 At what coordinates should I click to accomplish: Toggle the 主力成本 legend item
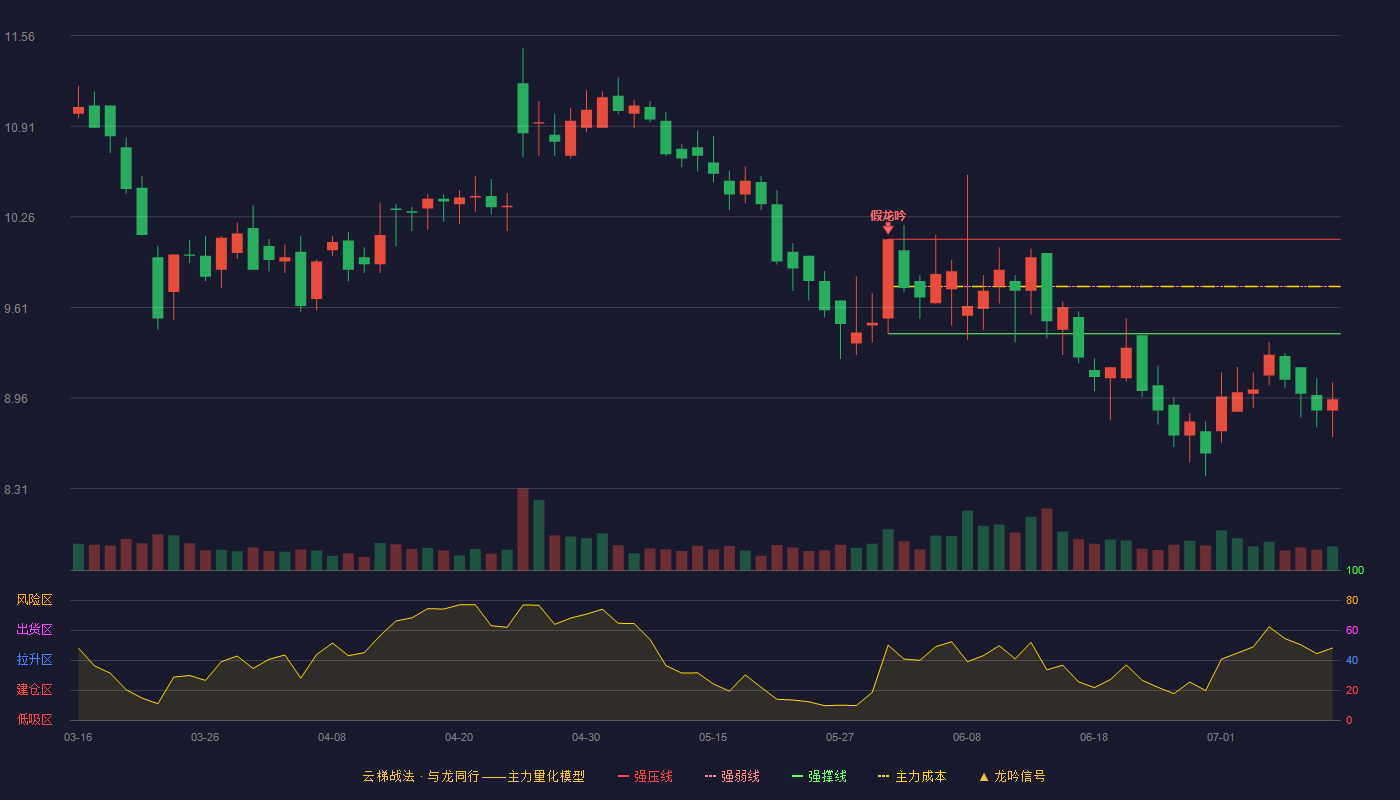[911, 776]
